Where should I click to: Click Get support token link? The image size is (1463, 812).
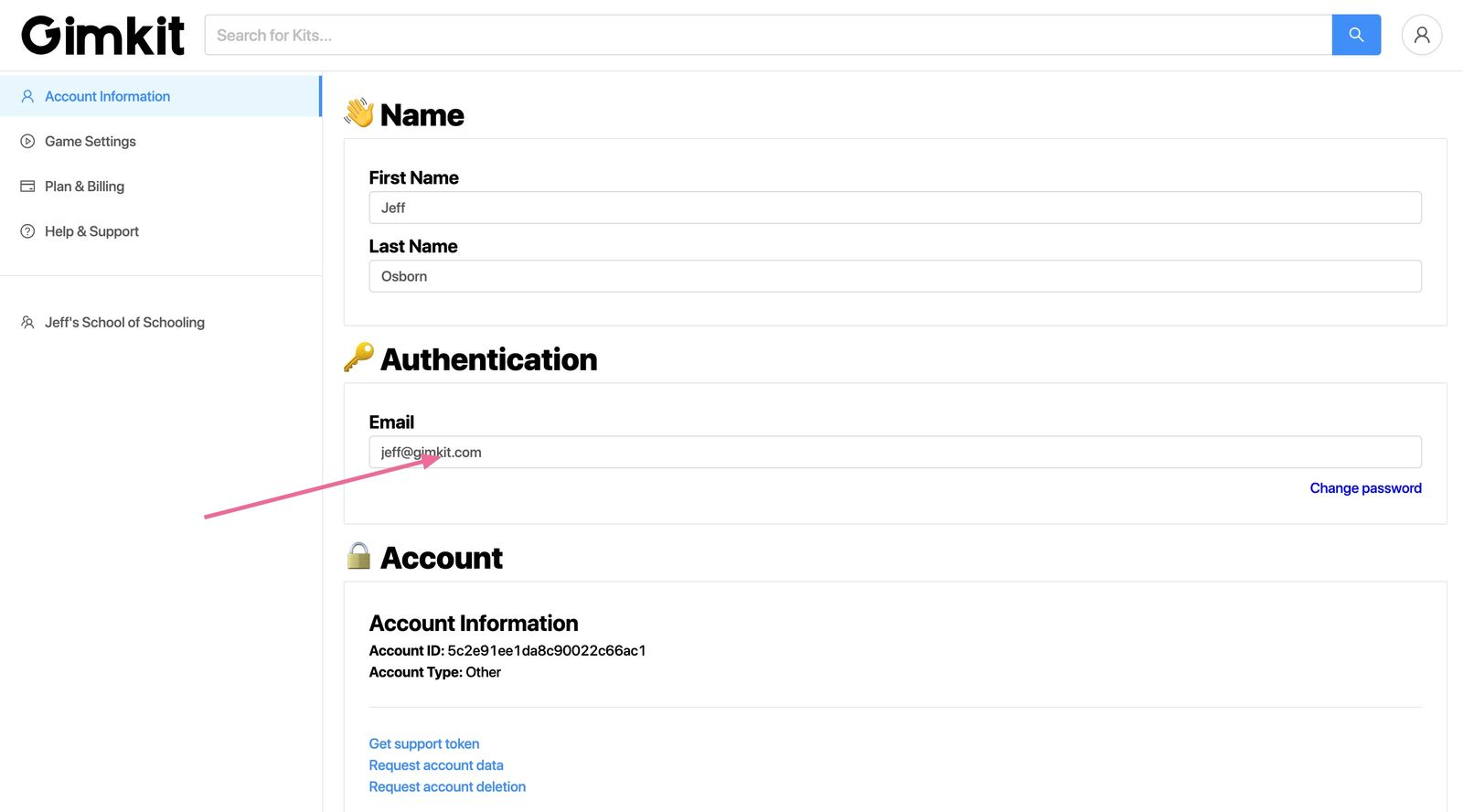click(424, 743)
